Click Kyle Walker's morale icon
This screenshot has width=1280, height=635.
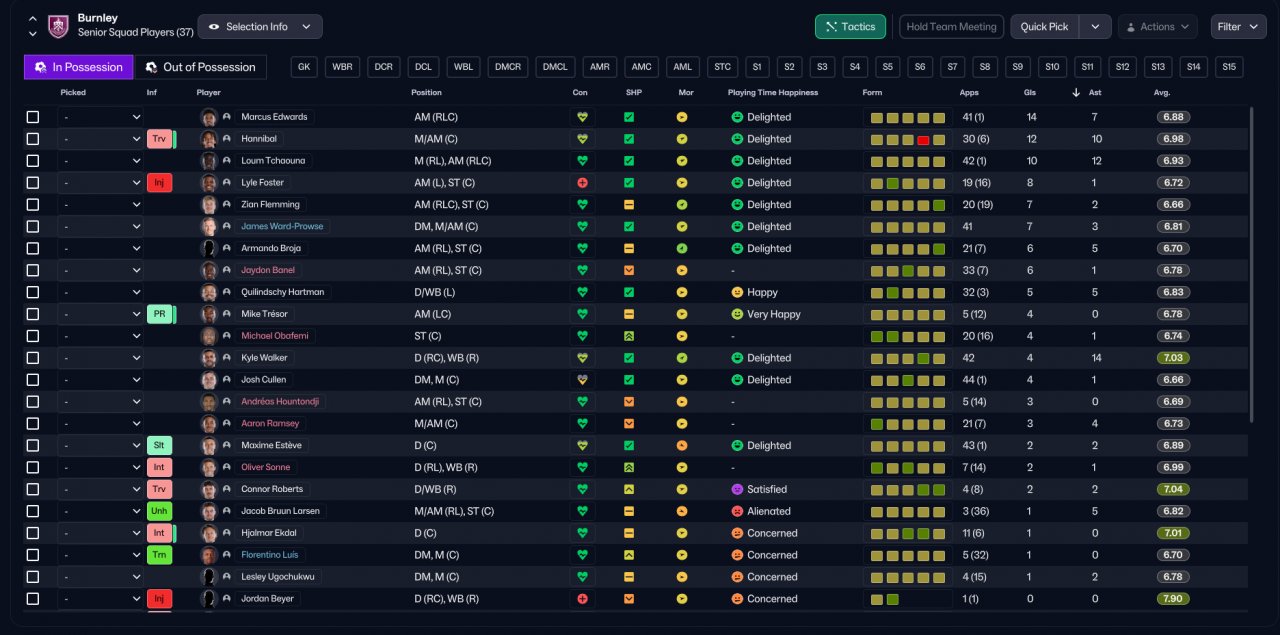(682, 358)
